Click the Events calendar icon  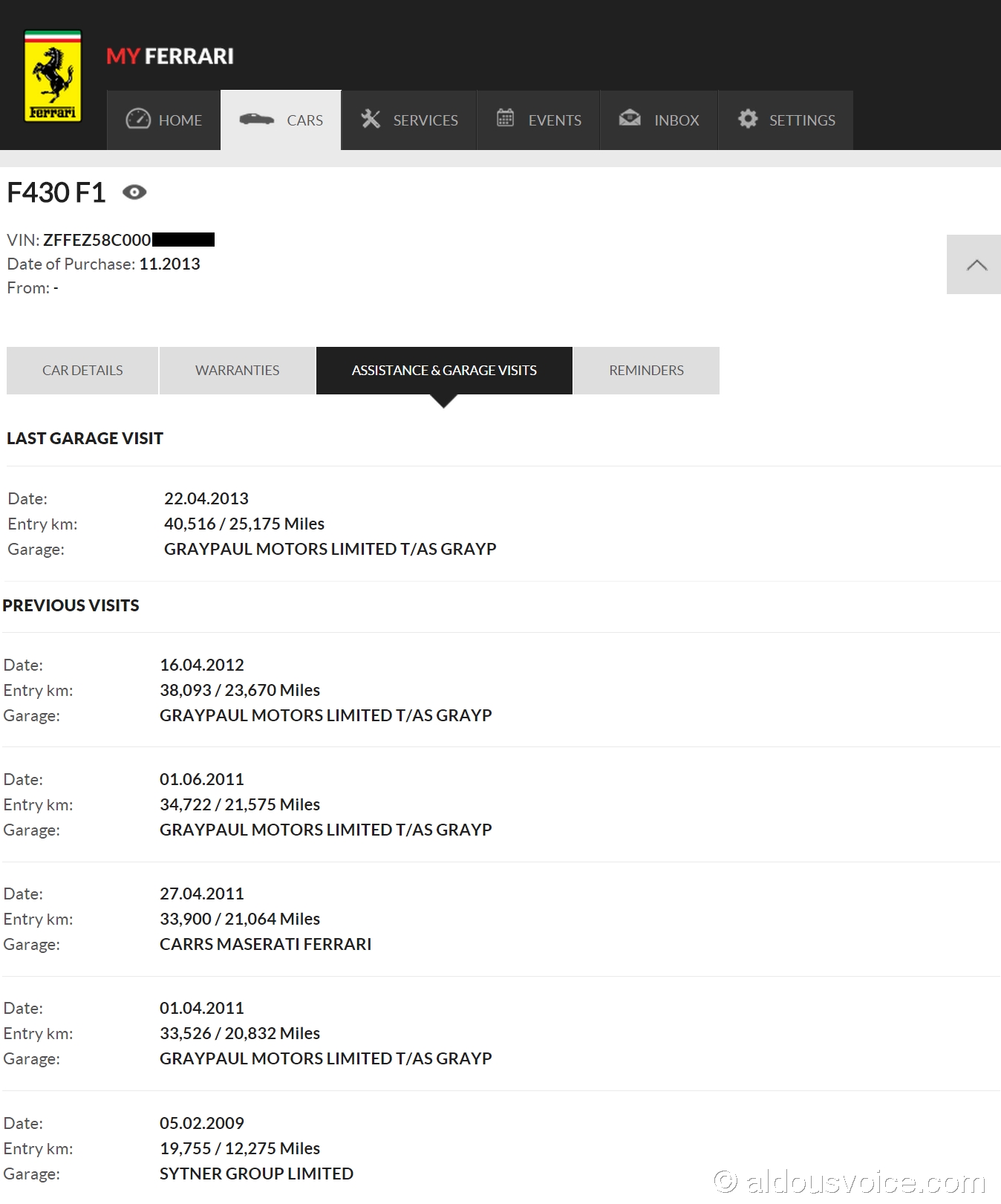[506, 117]
